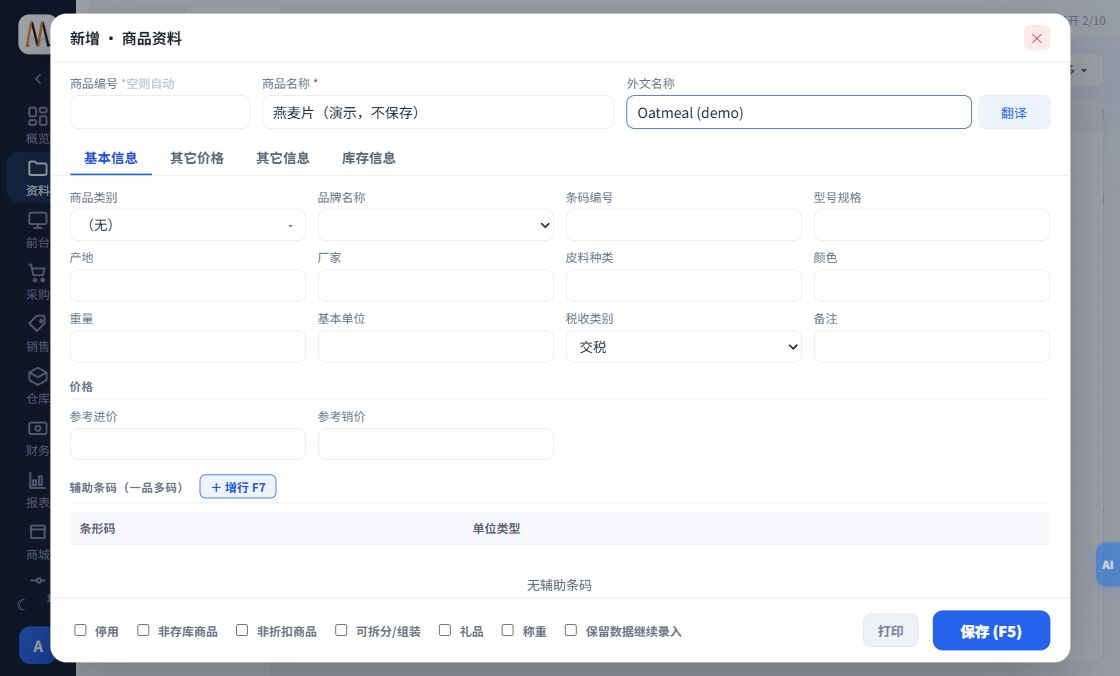Add a barcode row with 增行 F7
Viewport: 1120px width, 676px height.
coord(238,487)
